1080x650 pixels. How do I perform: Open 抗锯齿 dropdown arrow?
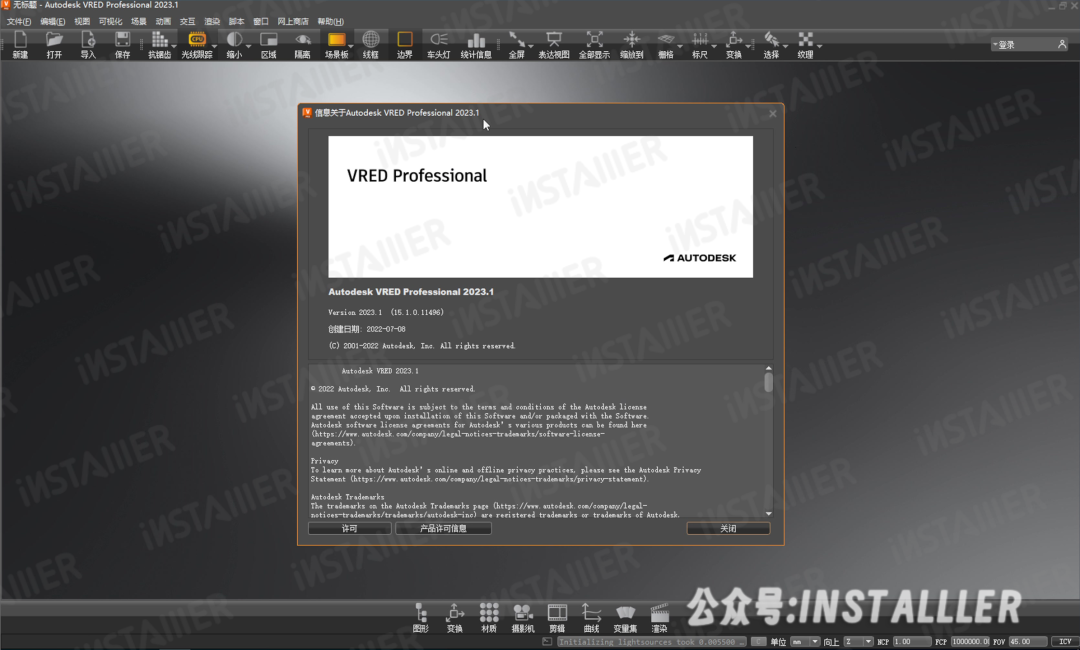pyautogui.click(x=174, y=46)
